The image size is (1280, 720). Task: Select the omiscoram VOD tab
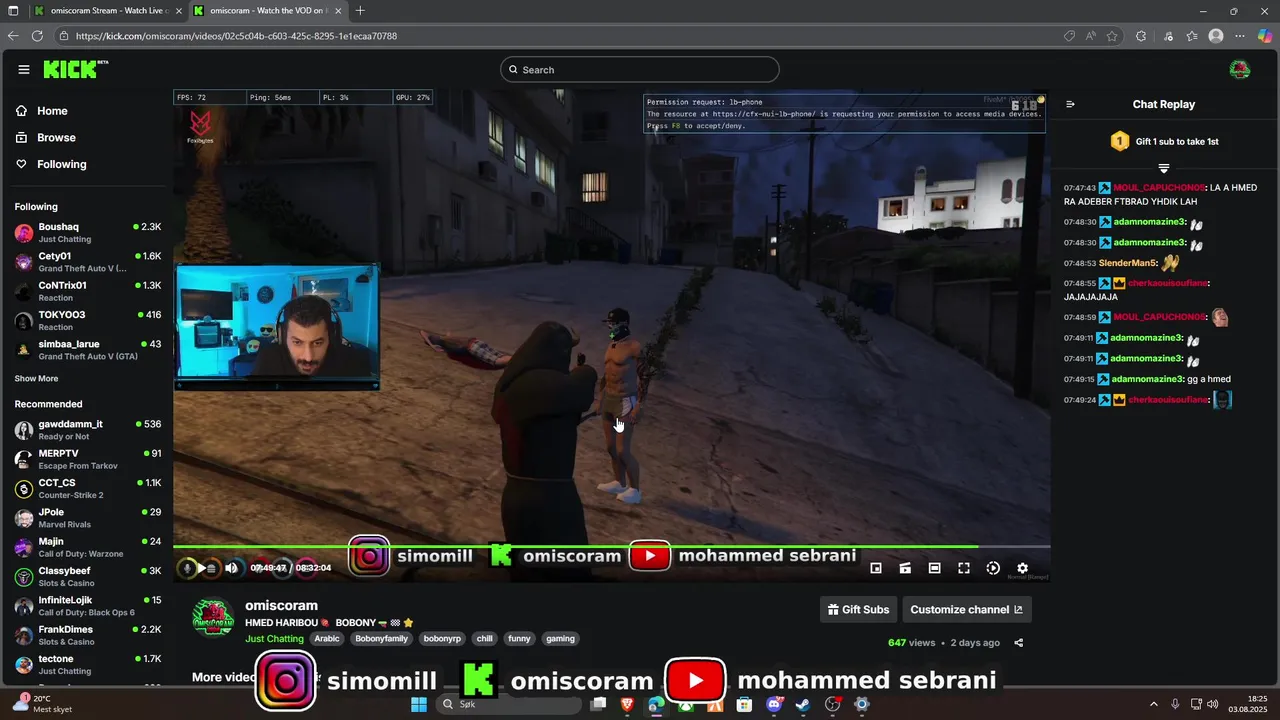coord(267,11)
